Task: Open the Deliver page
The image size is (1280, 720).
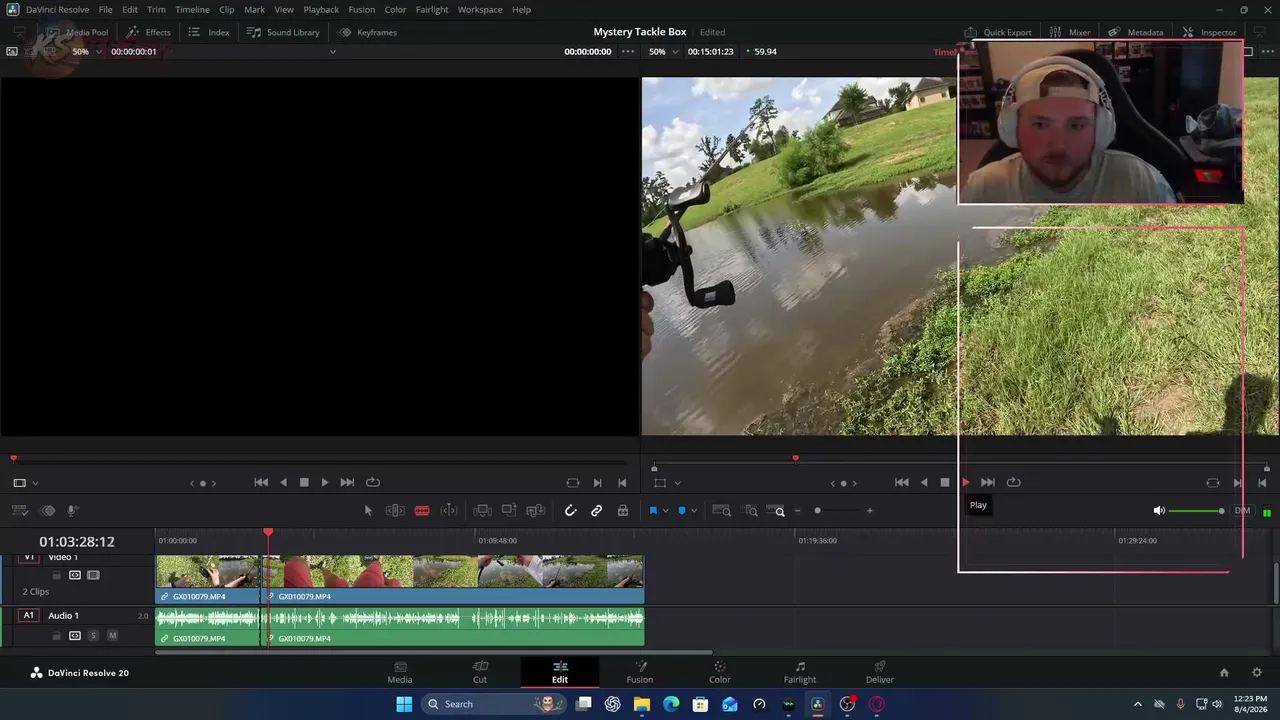Action: pos(880,672)
